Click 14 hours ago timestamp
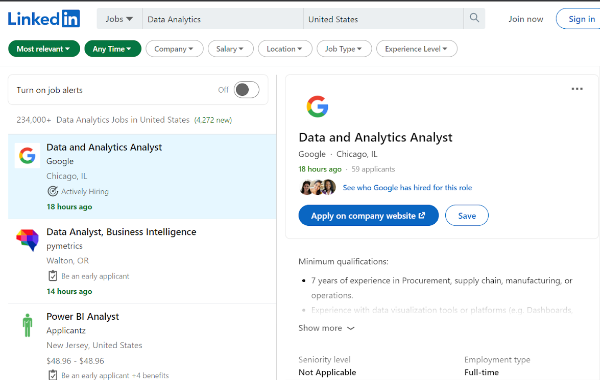This screenshot has height=380, width=600. click(x=69, y=291)
